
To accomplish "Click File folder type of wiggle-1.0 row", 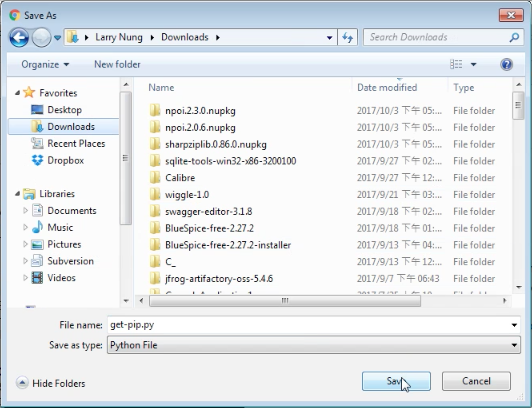I will (x=474, y=194).
